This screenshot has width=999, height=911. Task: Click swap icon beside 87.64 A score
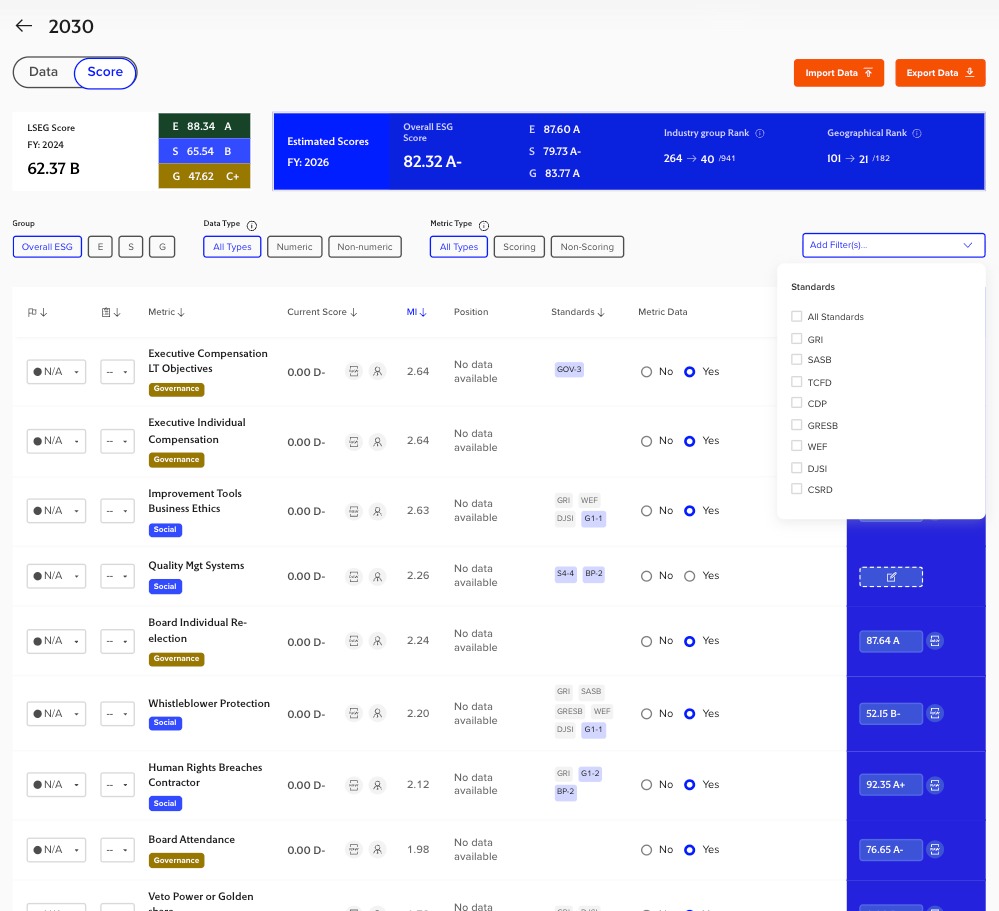click(x=935, y=641)
